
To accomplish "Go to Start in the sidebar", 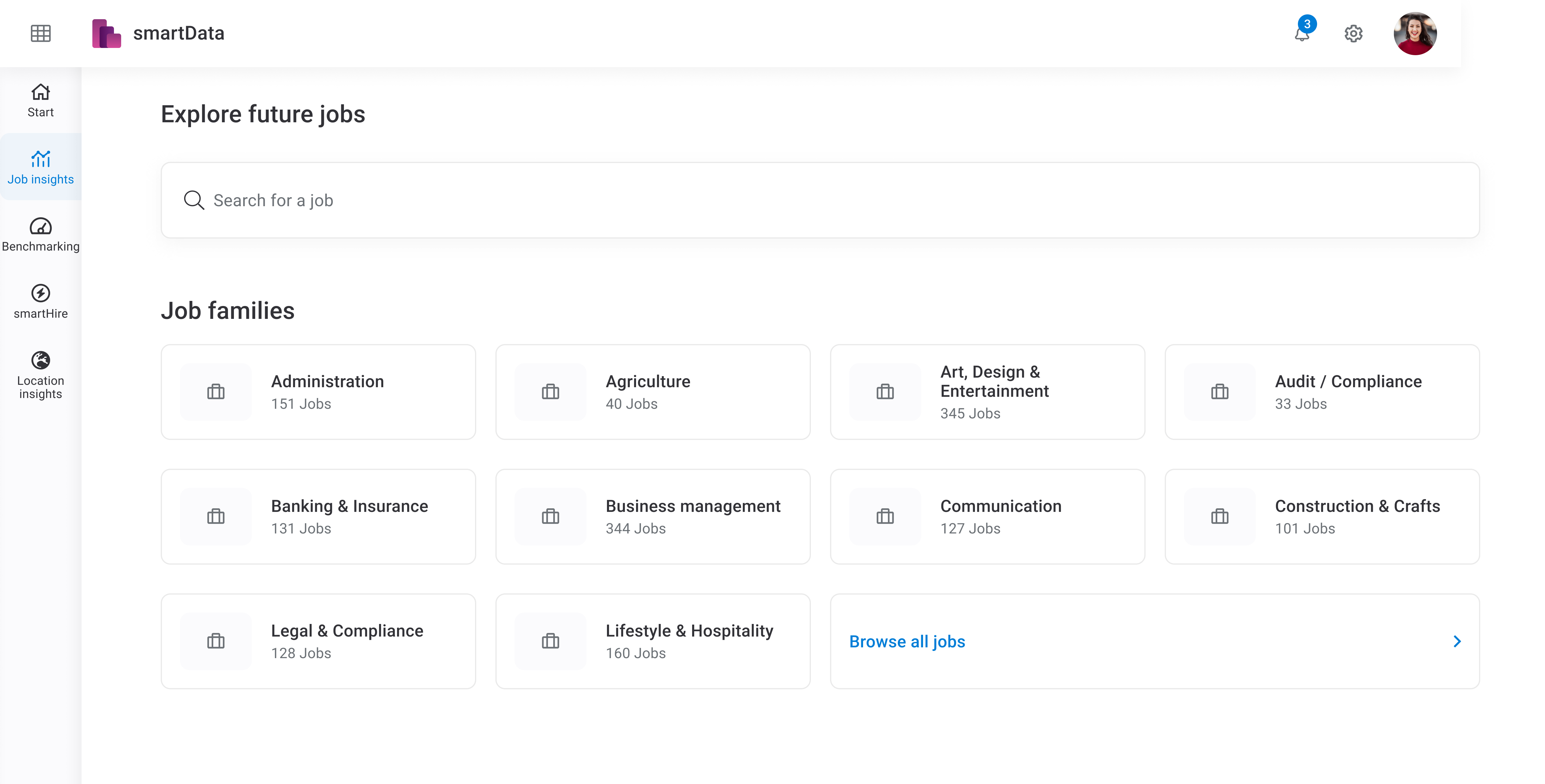I will pos(41,100).
